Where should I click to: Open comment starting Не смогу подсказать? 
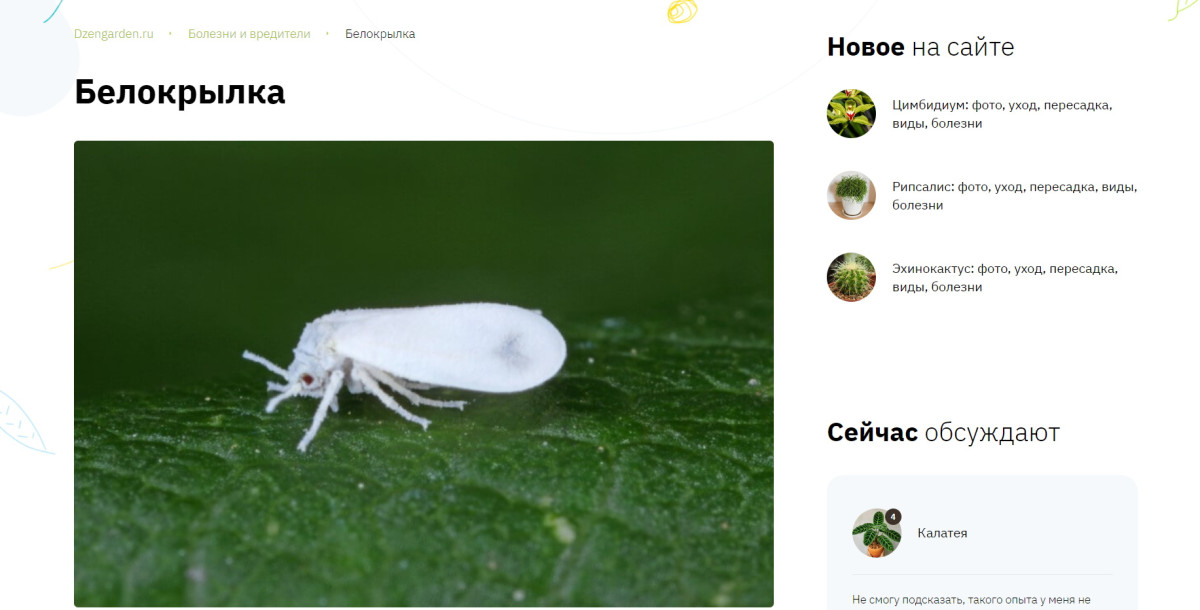click(971, 600)
